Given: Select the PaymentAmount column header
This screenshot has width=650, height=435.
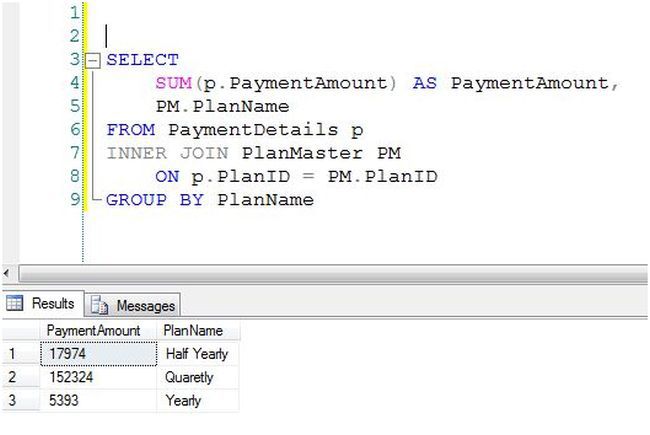Looking at the screenshot, I should [99, 331].
